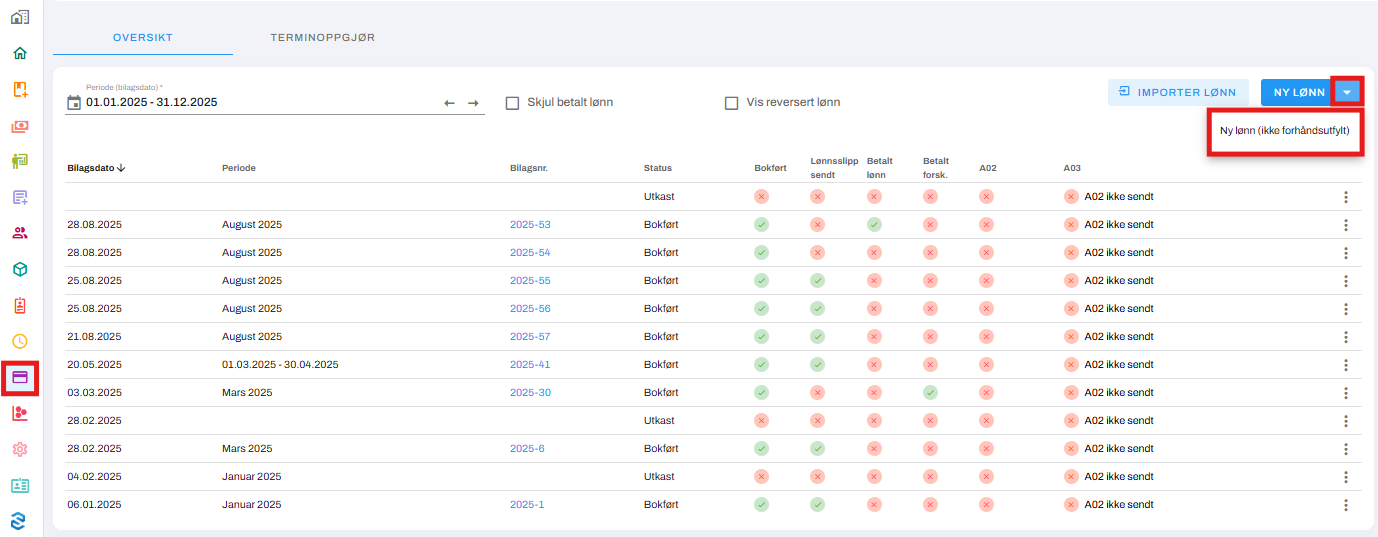This screenshot has height=537, width=1378.
Task: Open row menu for voucher 2025-53
Action: 1346,225
